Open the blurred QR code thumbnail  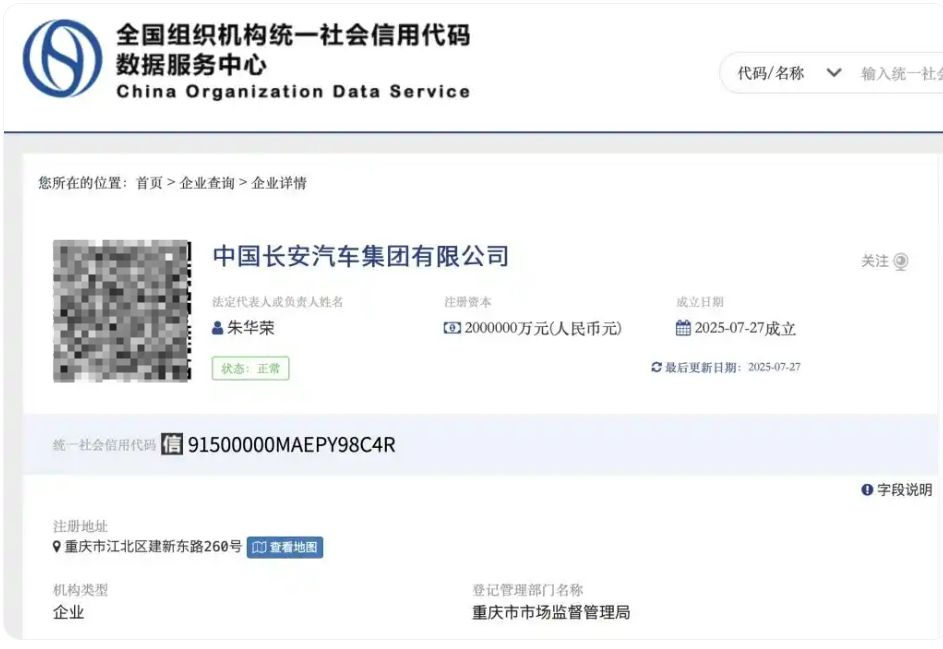tap(122, 311)
